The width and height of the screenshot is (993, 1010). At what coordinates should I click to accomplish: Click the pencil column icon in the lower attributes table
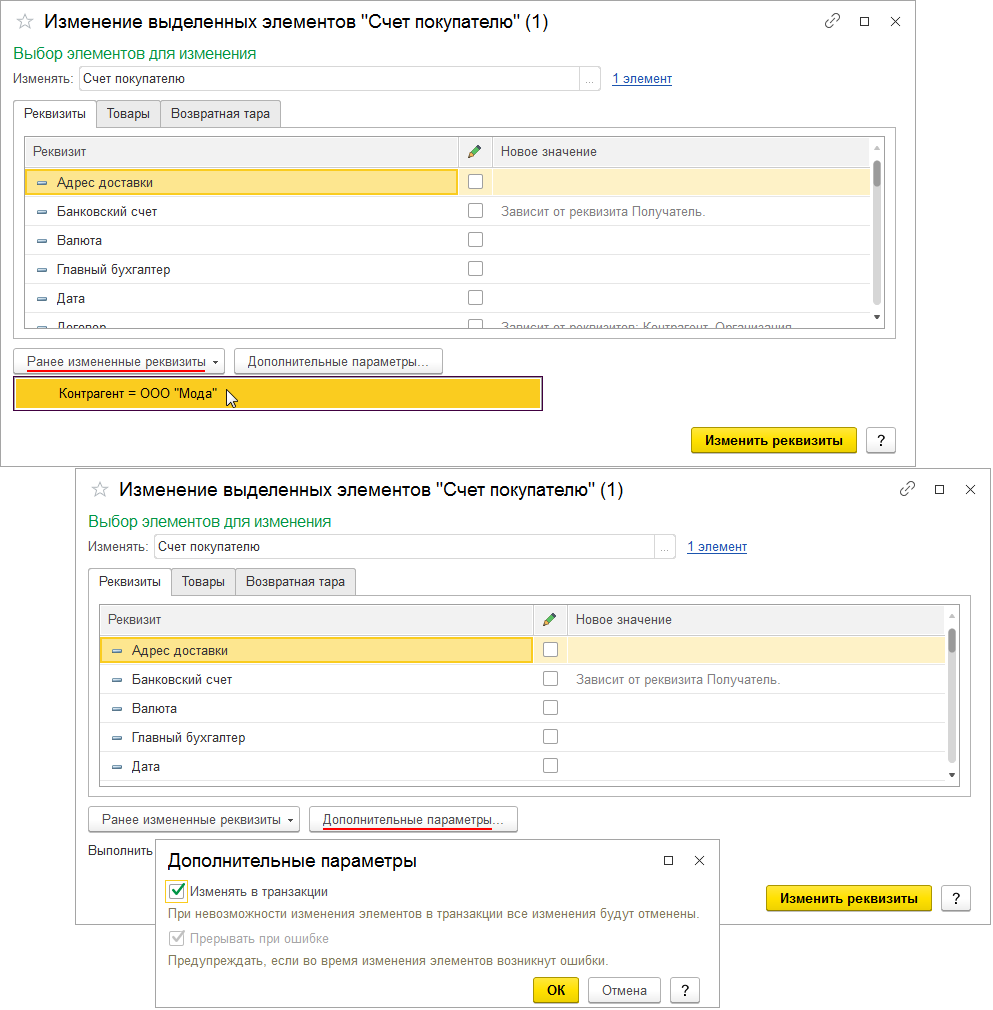tap(550, 618)
